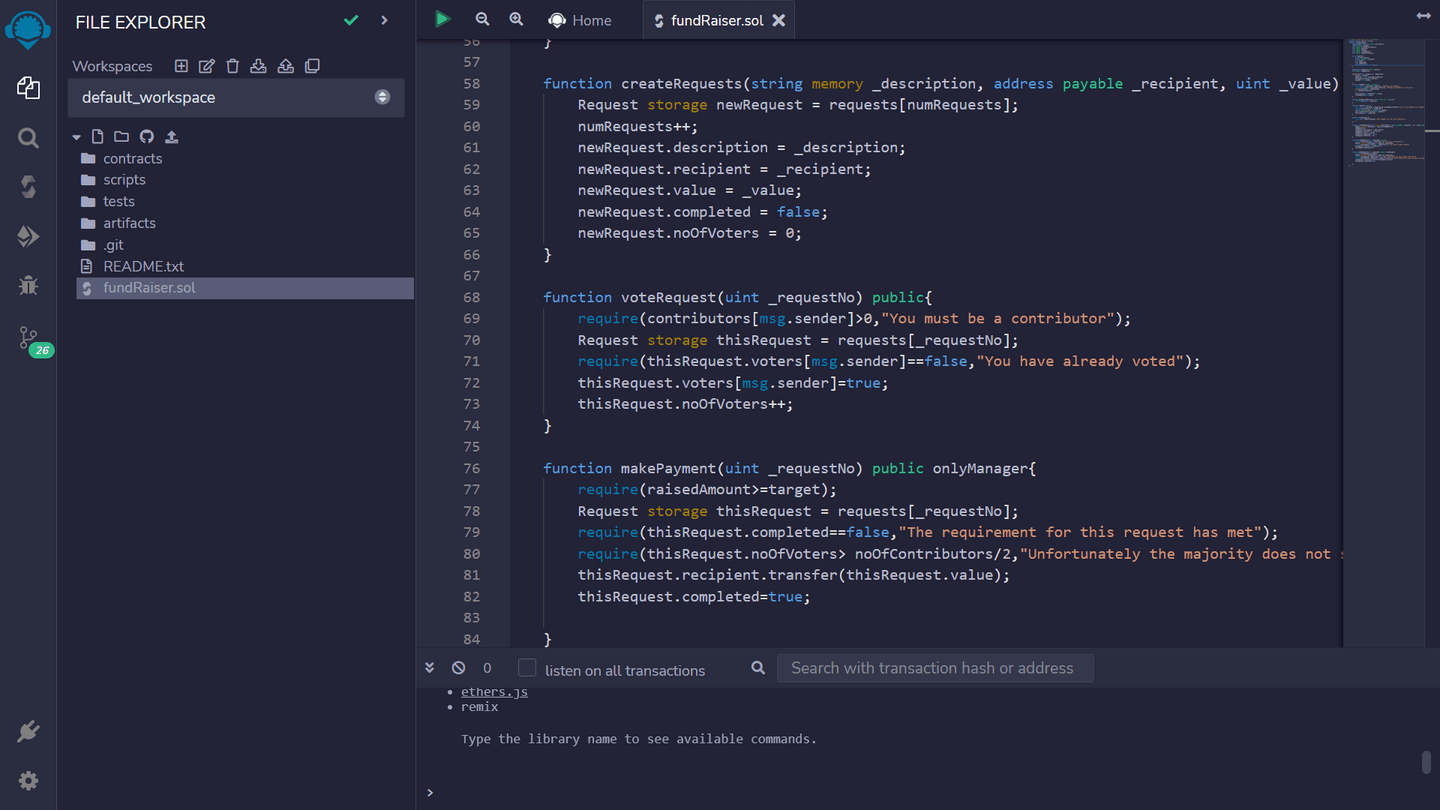Click the voteRequest function name
The height and width of the screenshot is (810, 1440).
[x=669, y=297]
